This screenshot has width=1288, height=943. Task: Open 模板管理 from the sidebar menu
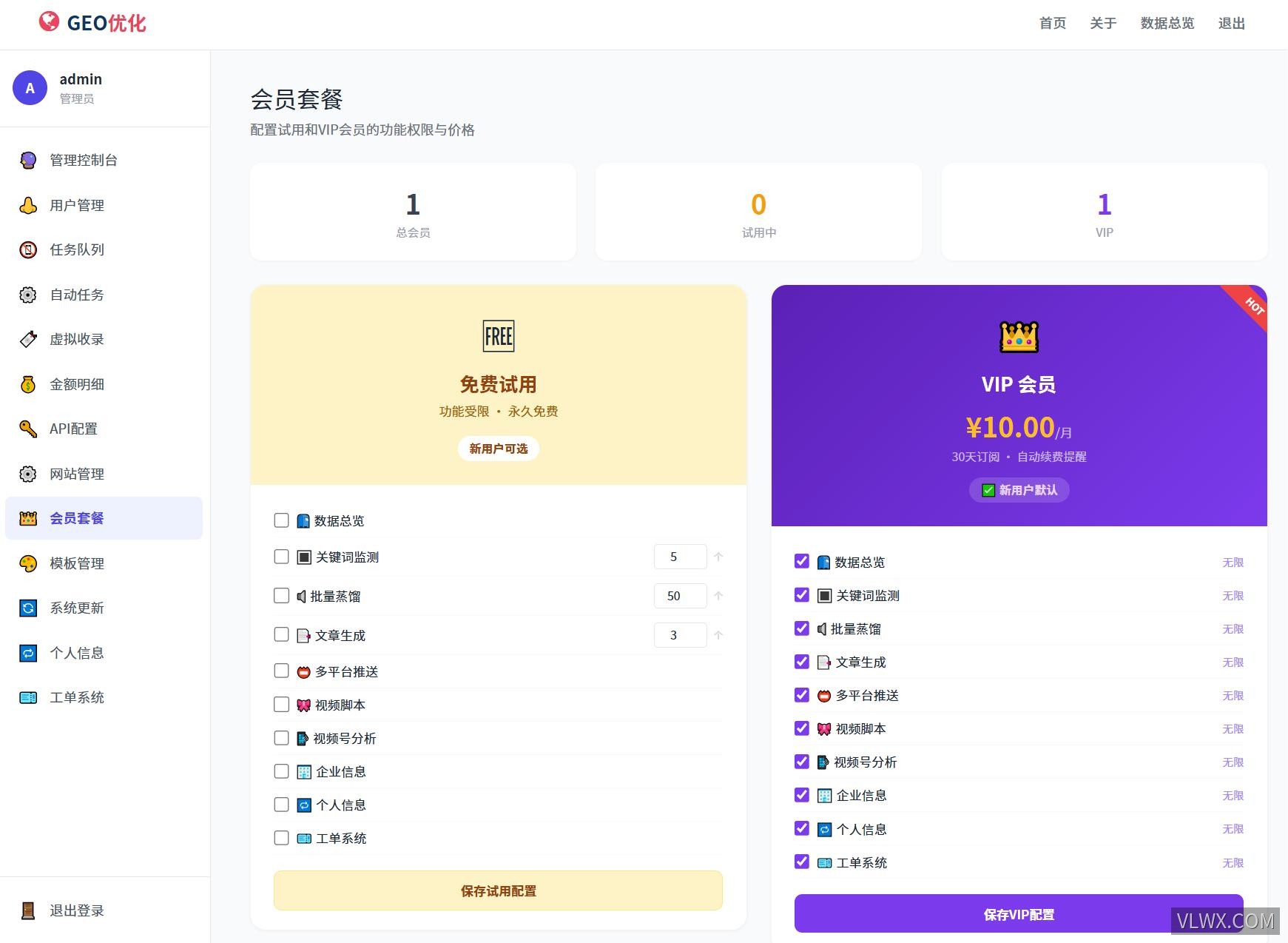104,563
